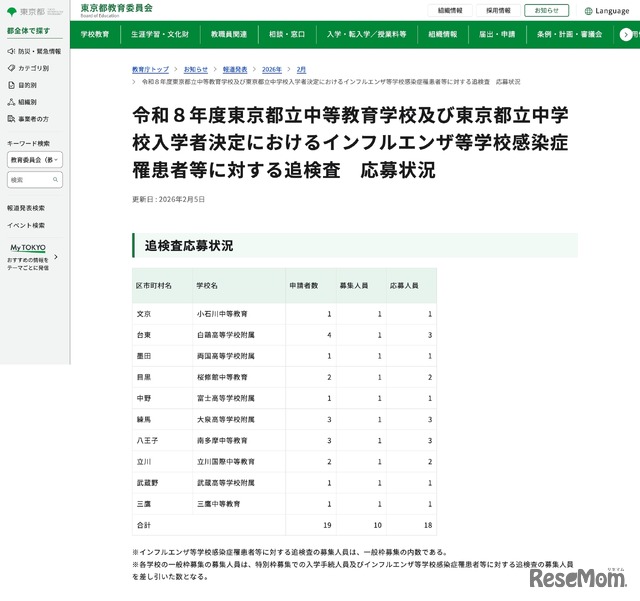Screen dimensions: 640x601
Task: Go to お知らせ breadcrumb link
Action: point(196,69)
